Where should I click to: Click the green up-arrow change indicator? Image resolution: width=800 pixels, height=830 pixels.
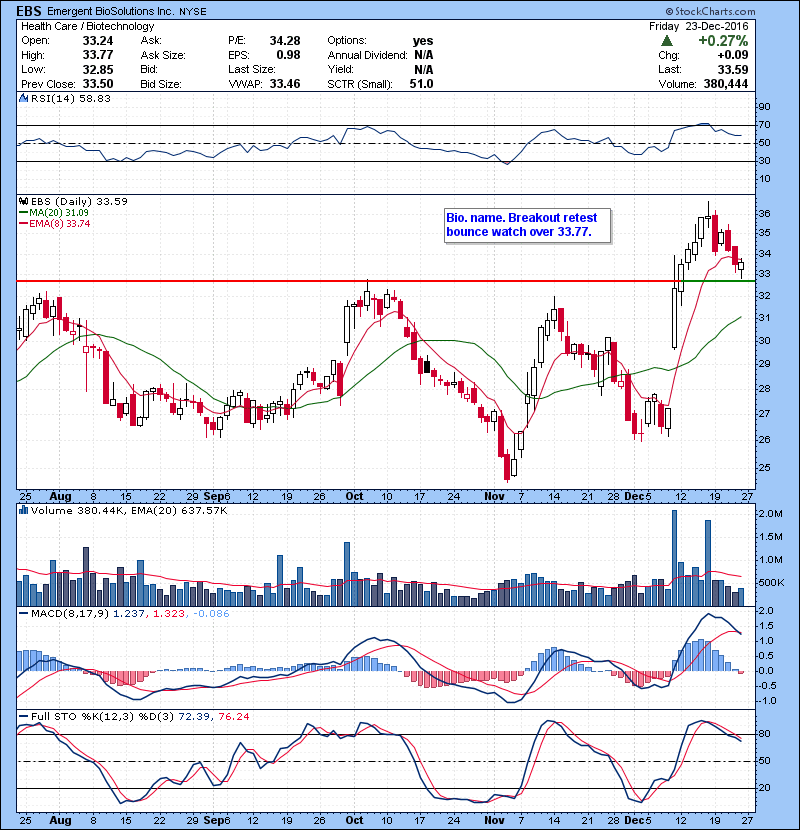[x=667, y=40]
